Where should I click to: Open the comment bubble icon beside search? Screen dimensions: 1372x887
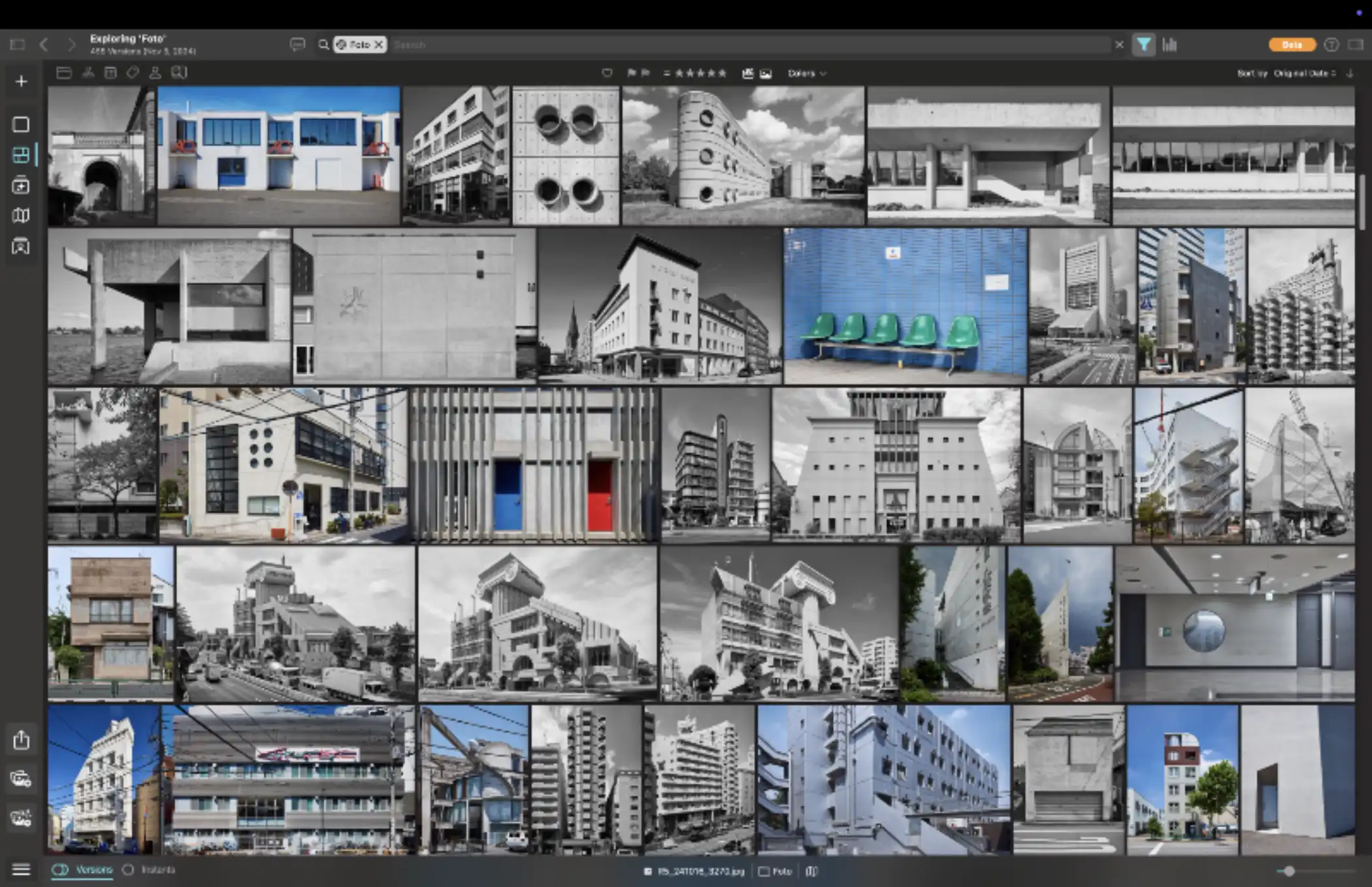point(297,44)
